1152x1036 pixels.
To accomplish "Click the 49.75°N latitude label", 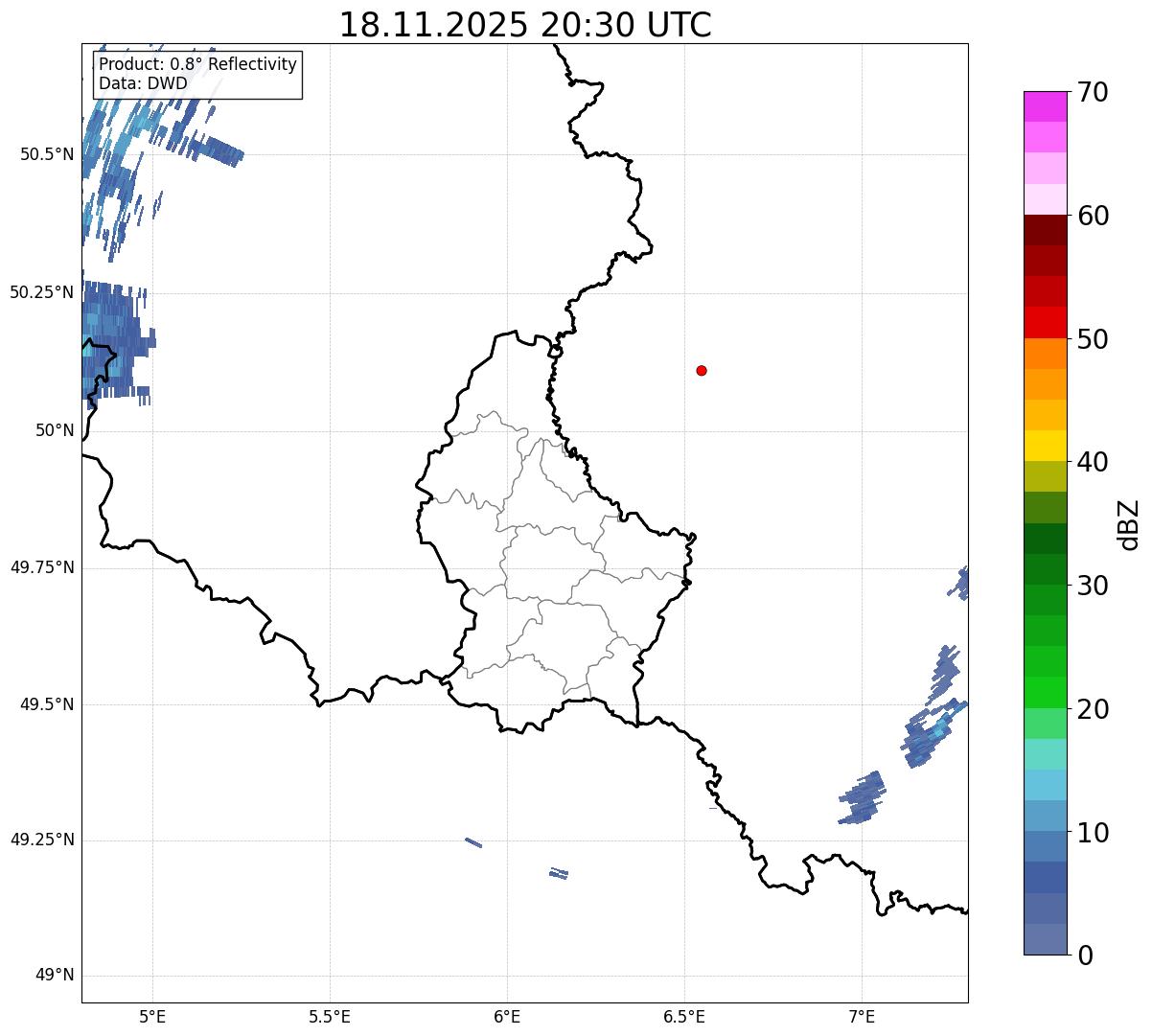I will coord(41,567).
